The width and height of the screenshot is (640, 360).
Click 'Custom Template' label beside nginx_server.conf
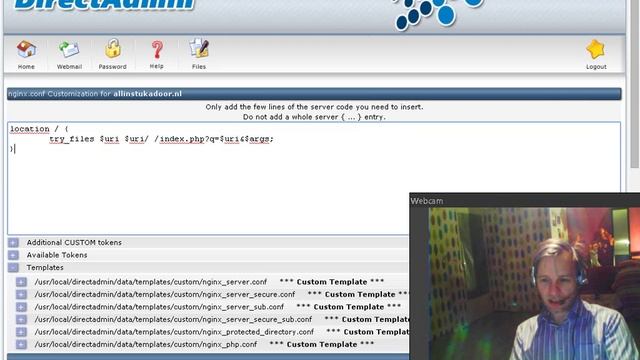tap(332, 282)
